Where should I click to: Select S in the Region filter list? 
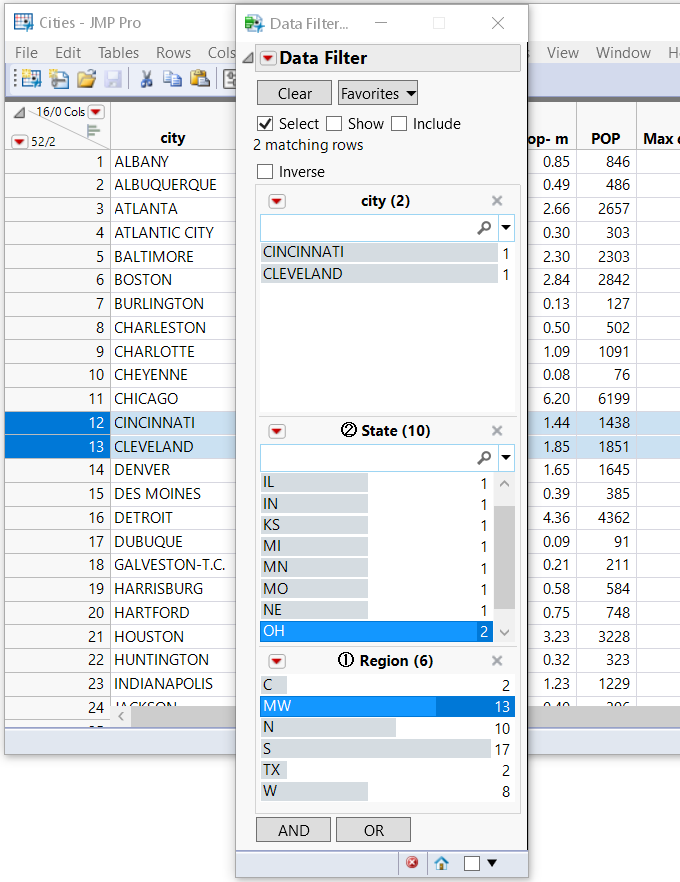(387, 749)
